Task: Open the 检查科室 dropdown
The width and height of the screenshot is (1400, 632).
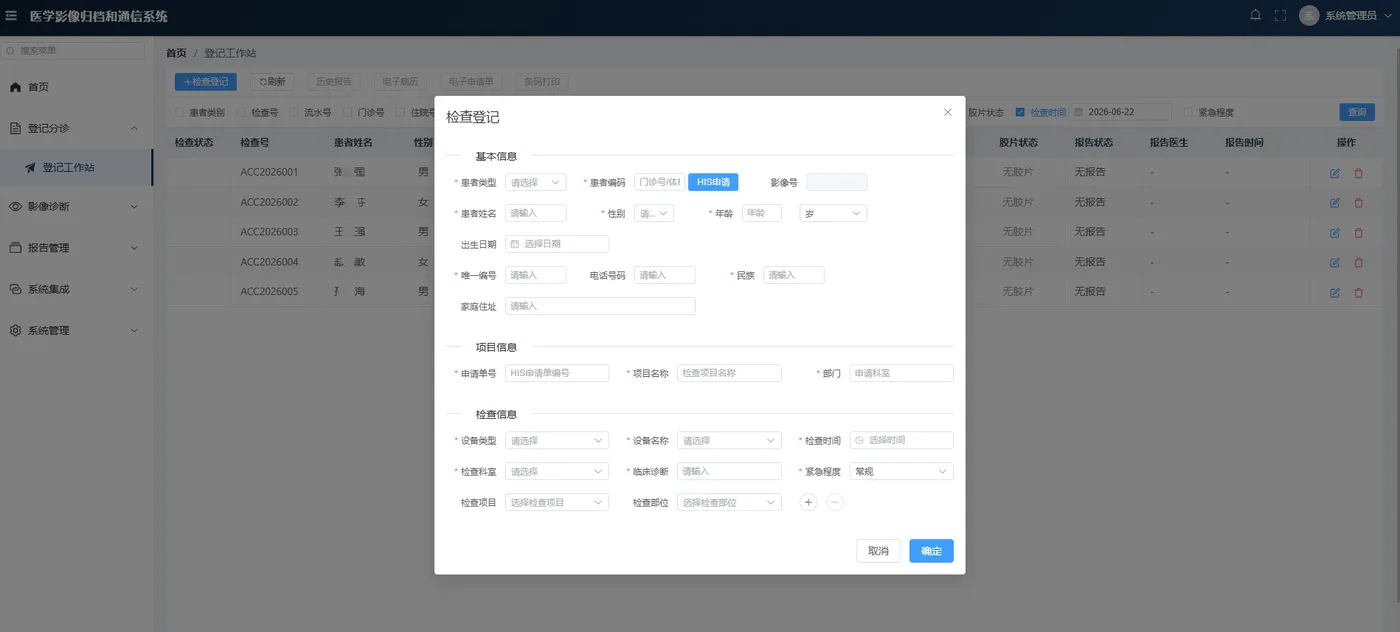Action: (x=557, y=471)
